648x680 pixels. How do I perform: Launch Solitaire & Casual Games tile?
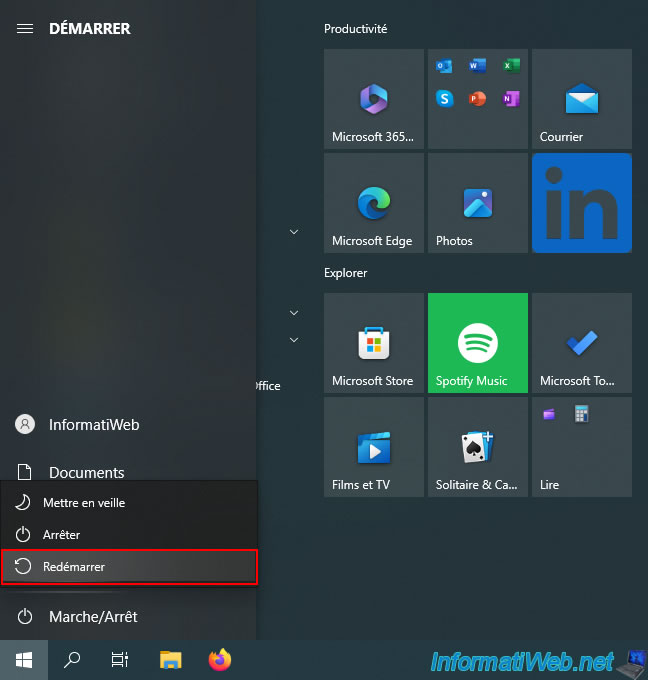[x=477, y=447]
